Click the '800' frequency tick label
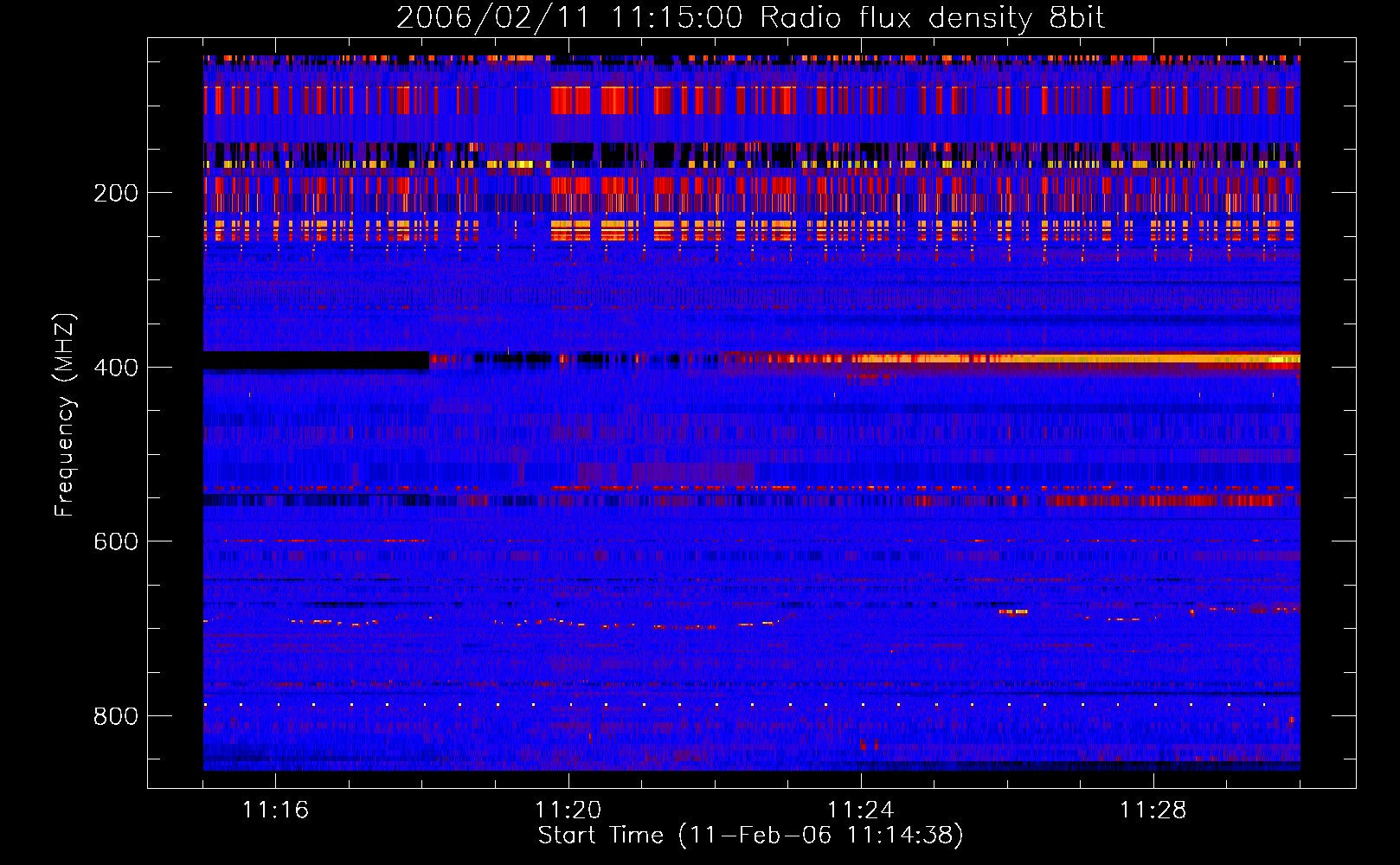This screenshot has width=1400, height=865. coord(116,716)
